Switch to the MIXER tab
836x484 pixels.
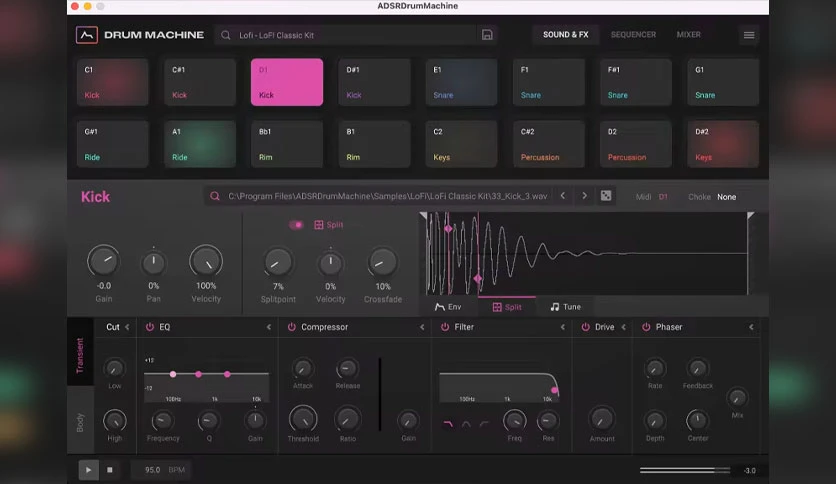tap(688, 35)
